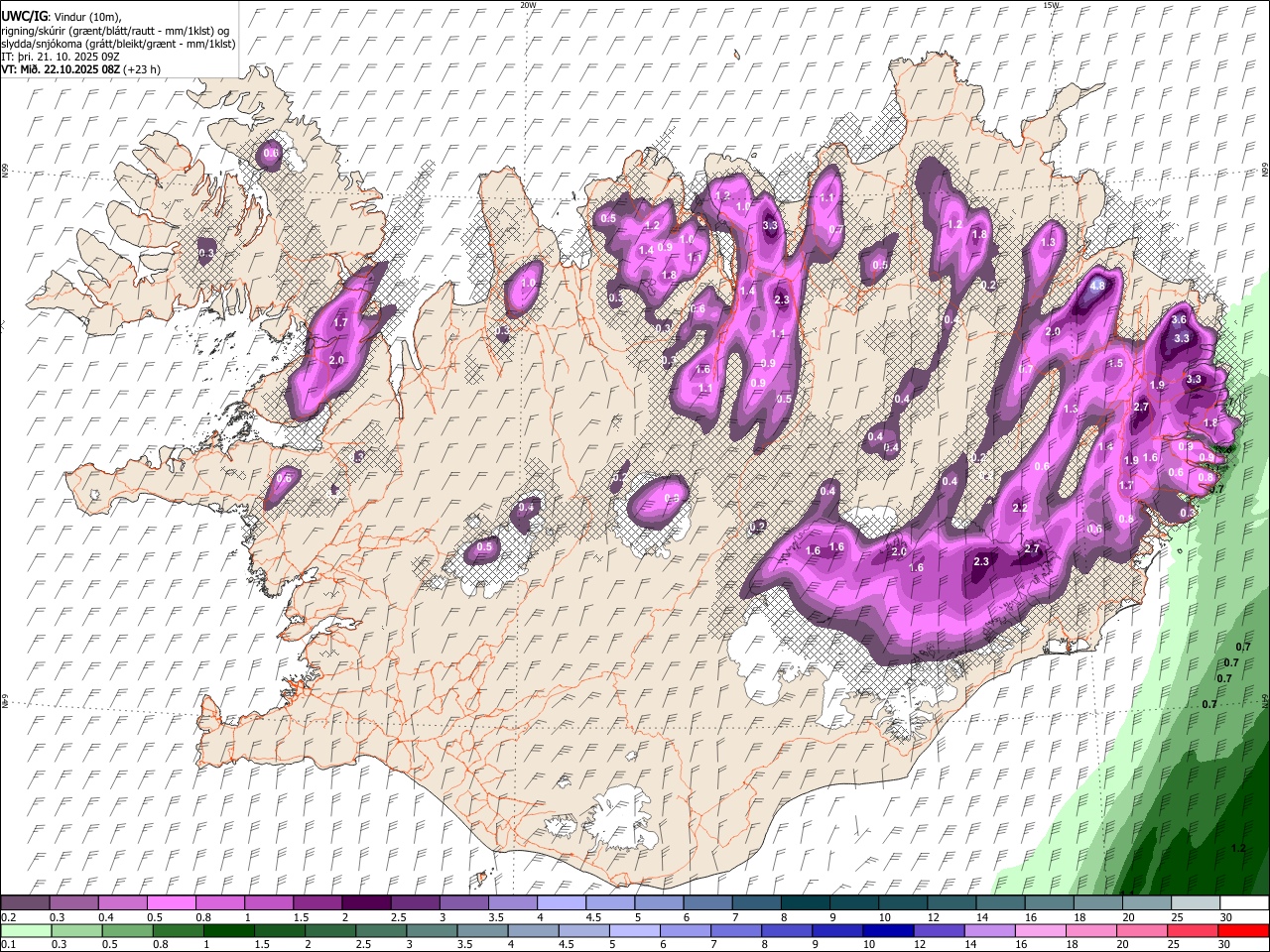Screen dimensions: 1270x952
Task: Click the darkest purple swatch between 2 and 2.5
Action: coord(365,902)
